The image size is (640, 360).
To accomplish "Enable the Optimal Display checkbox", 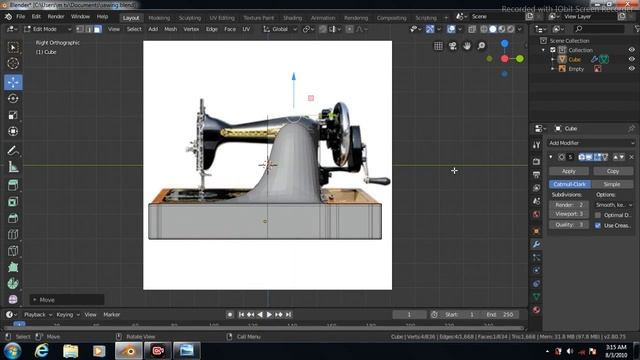I will 598,215.
